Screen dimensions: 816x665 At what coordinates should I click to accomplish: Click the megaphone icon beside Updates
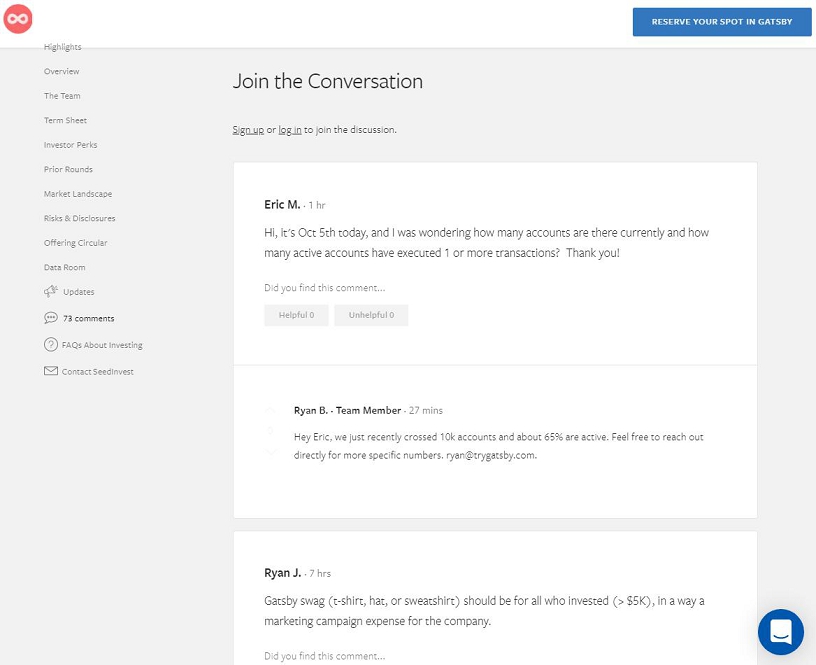(51, 292)
